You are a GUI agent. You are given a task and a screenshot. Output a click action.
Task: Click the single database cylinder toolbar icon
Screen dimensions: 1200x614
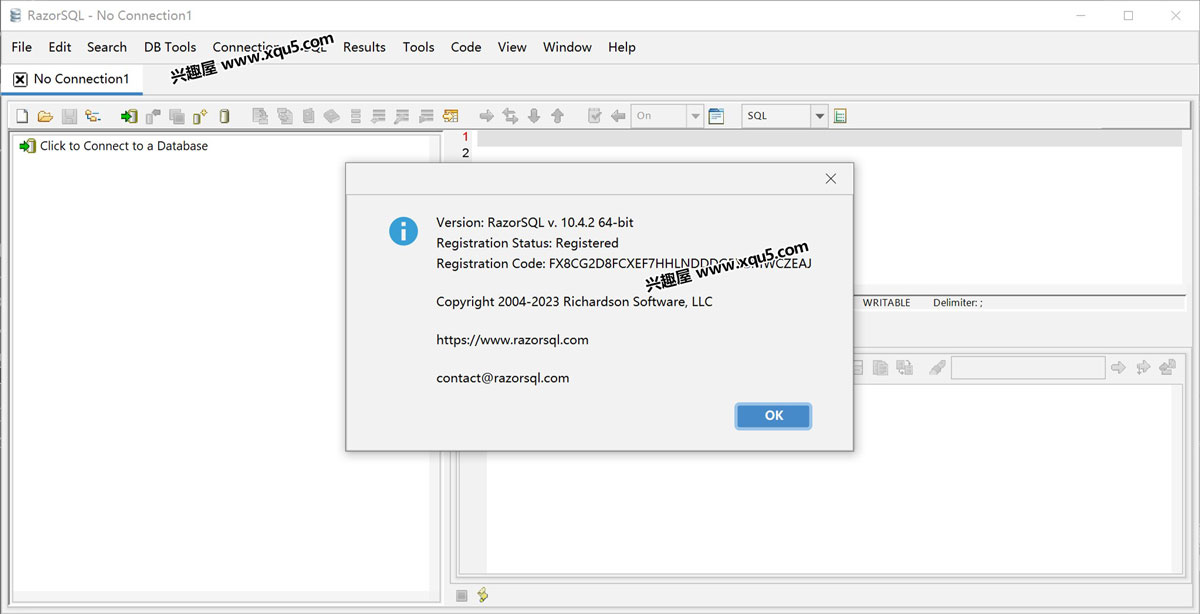pyautogui.click(x=224, y=116)
